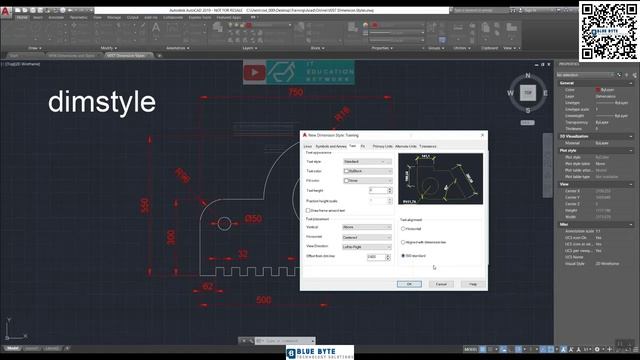Expand the Layers ribbon panel title

click(250, 48)
